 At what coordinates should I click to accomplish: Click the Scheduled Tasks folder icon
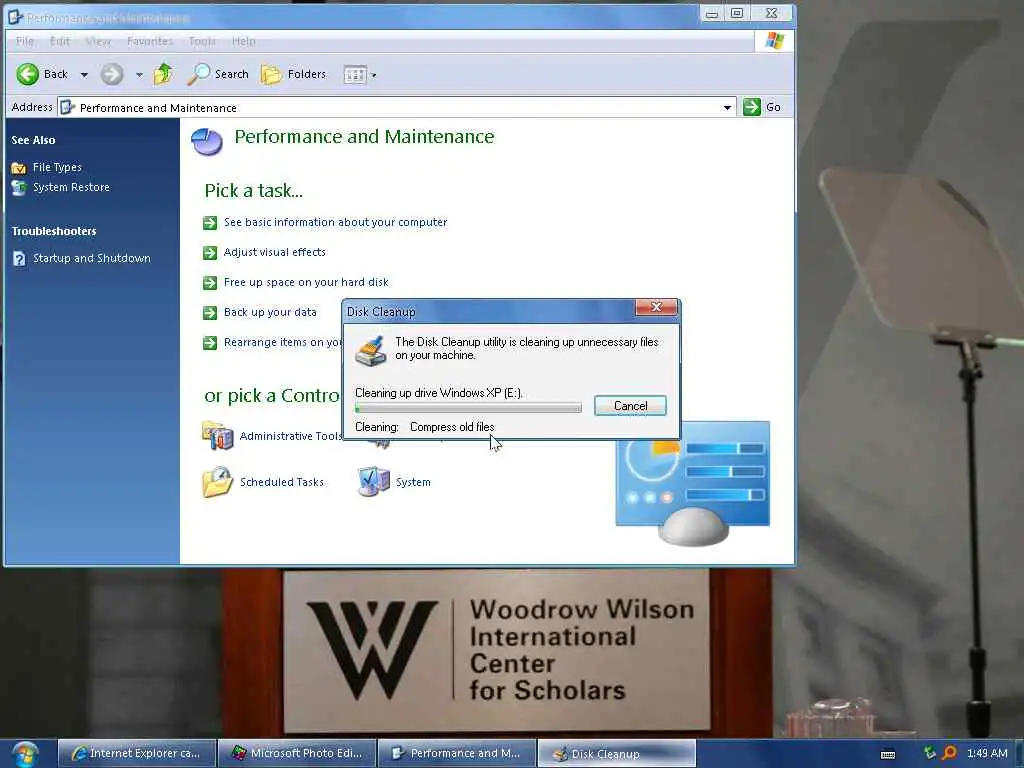217,482
